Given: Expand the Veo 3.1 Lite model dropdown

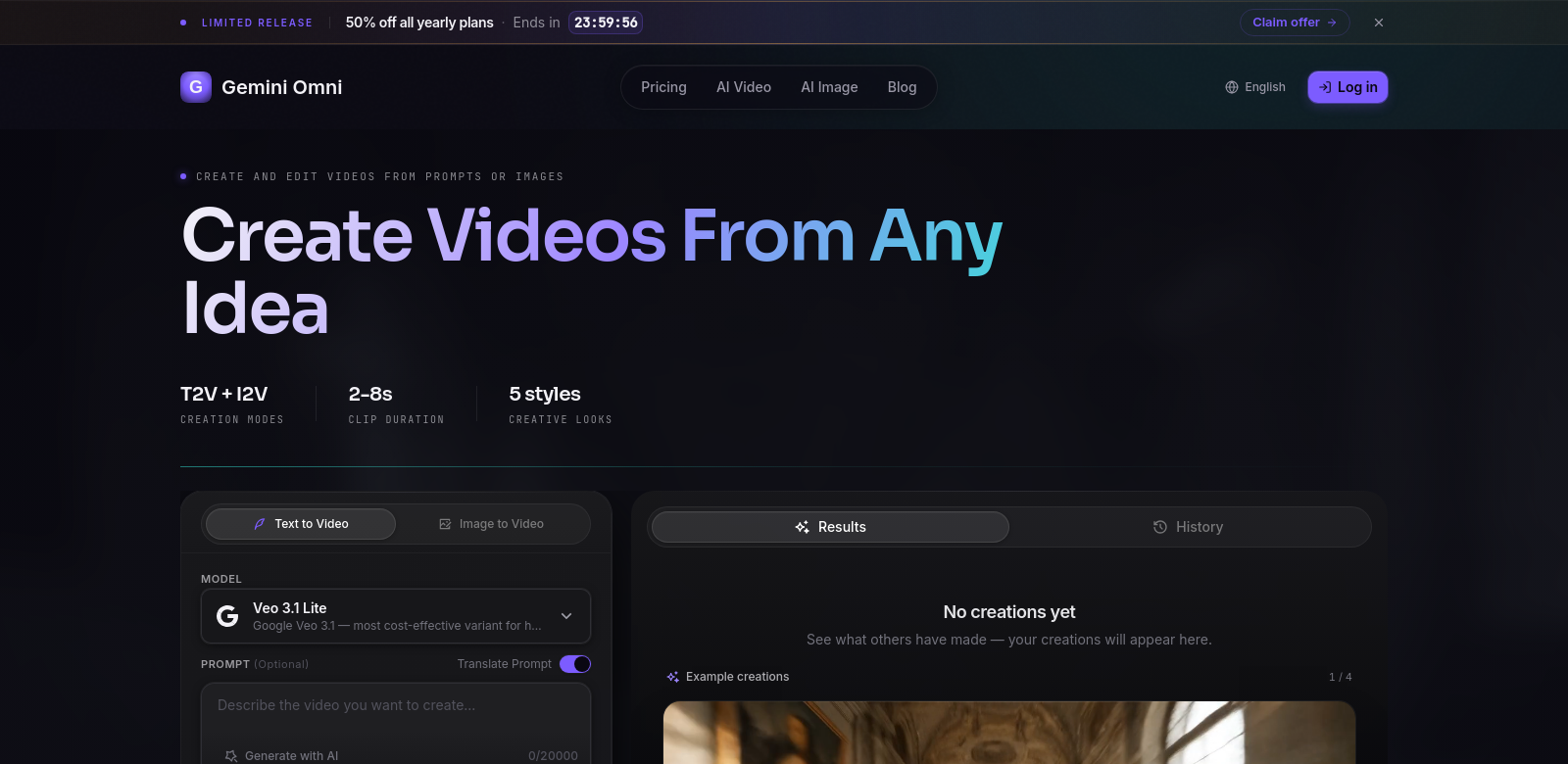Looking at the screenshot, I should pyautogui.click(x=396, y=616).
